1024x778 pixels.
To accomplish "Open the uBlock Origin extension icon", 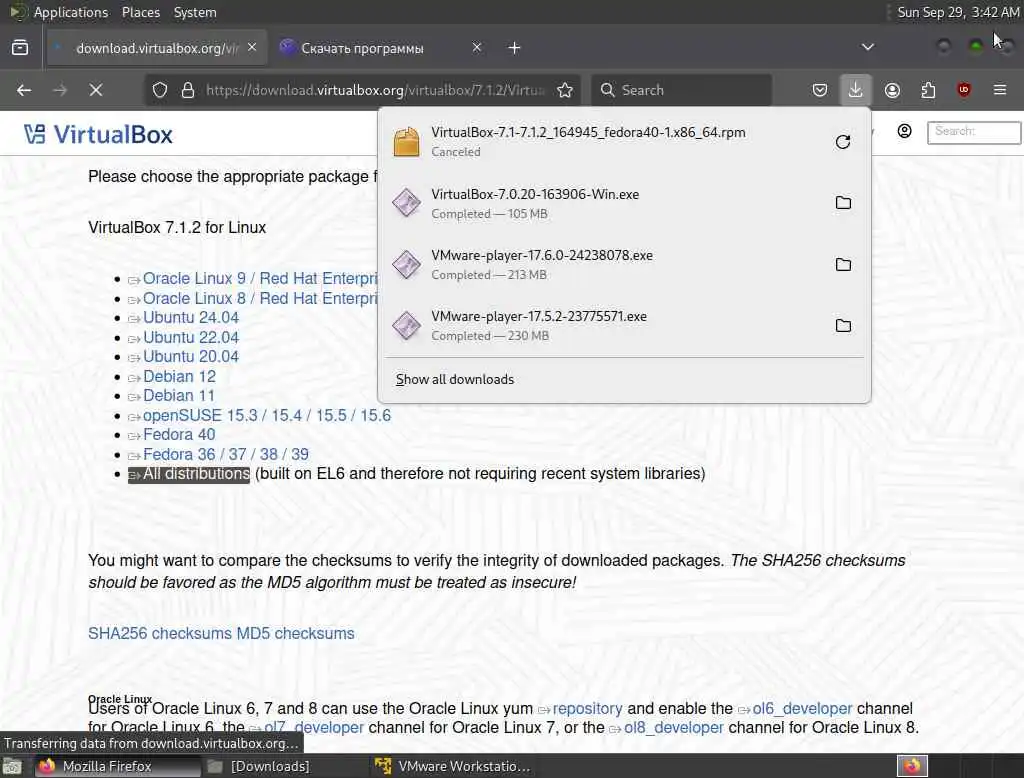I will [x=964, y=90].
